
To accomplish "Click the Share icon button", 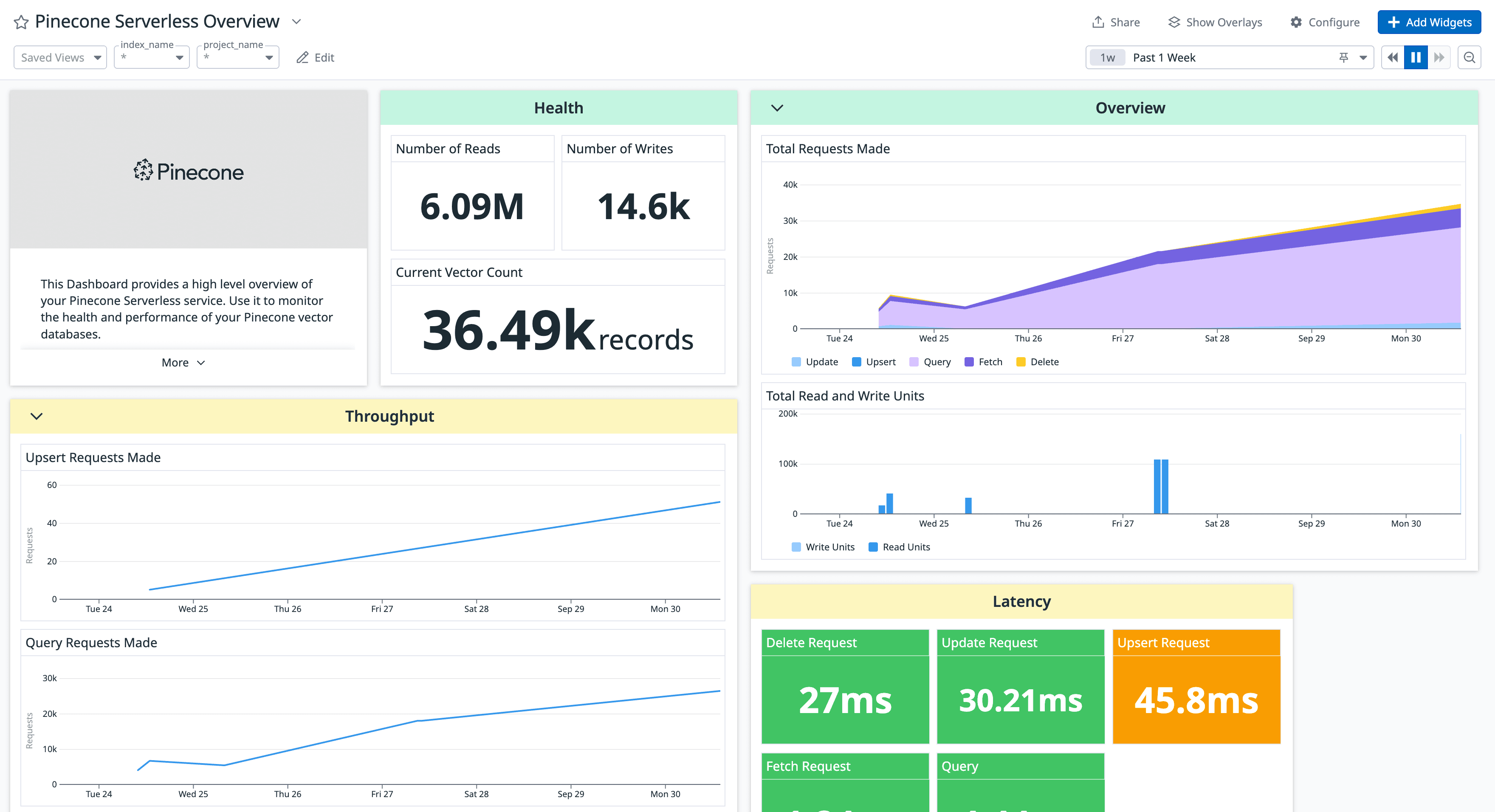I will 1097,22.
